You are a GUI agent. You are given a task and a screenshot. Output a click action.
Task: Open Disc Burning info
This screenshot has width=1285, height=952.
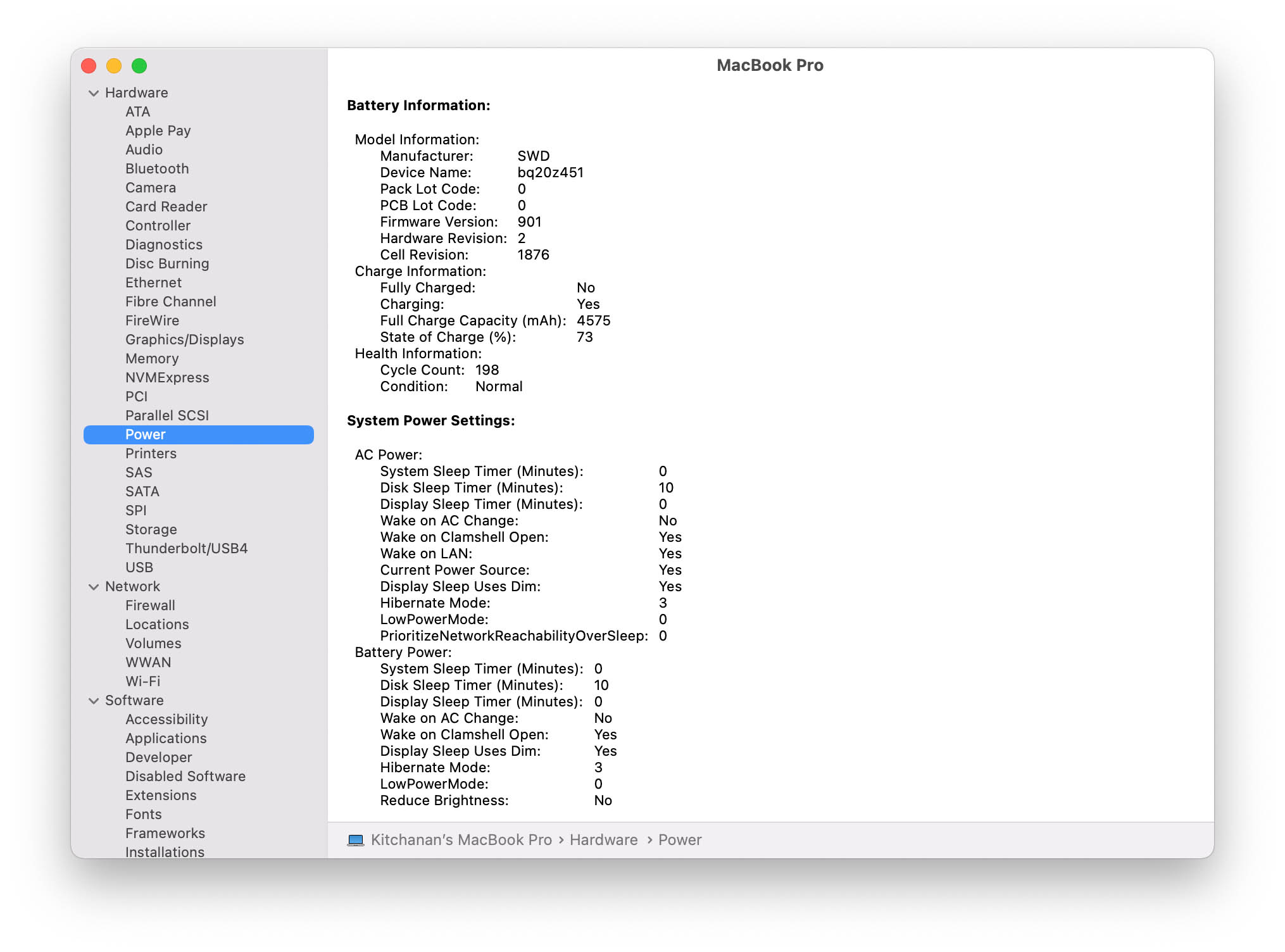pos(167,264)
